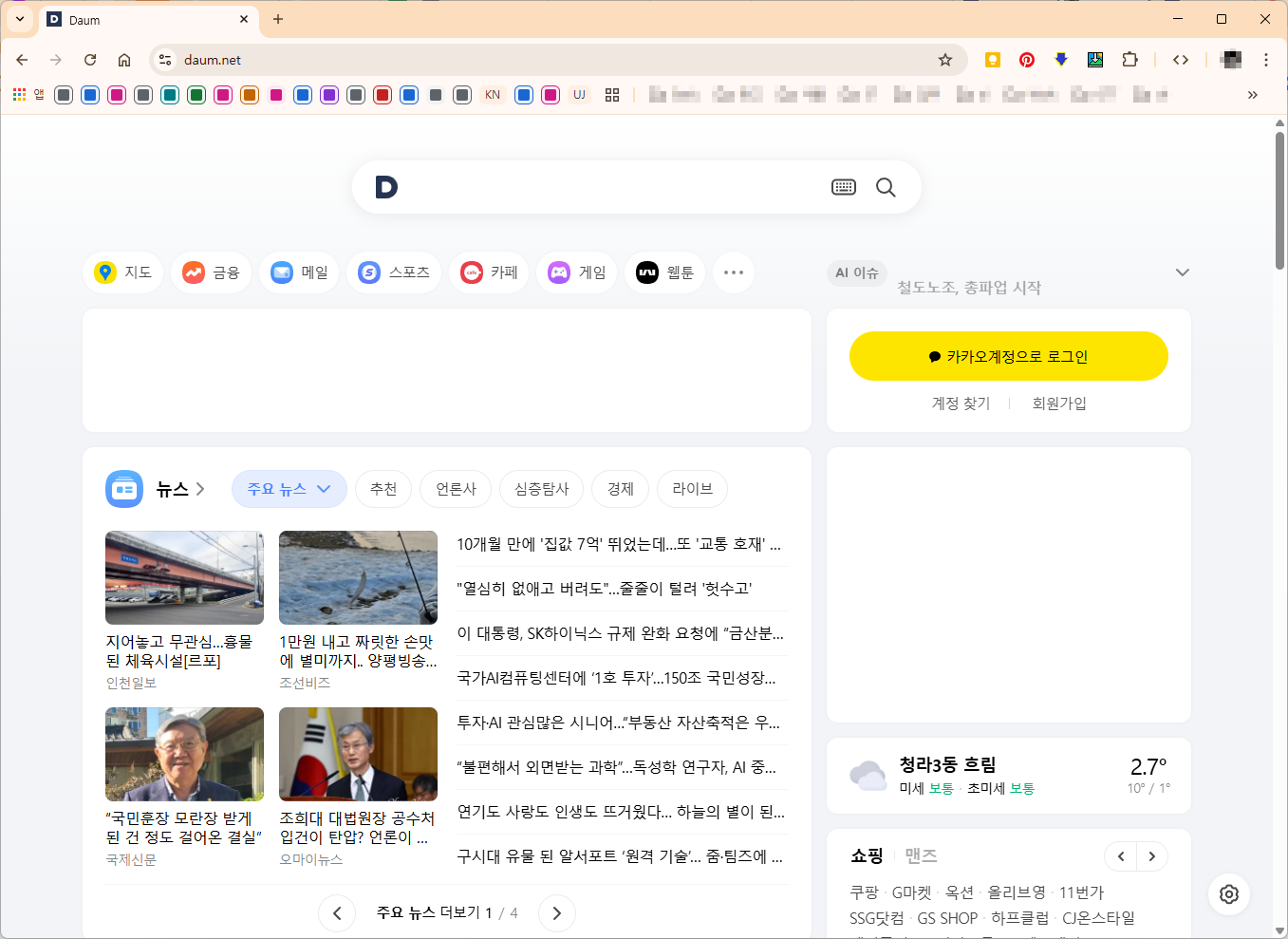1288x939 pixels.
Task: Click the KN bookmark
Action: pyautogui.click(x=493, y=95)
